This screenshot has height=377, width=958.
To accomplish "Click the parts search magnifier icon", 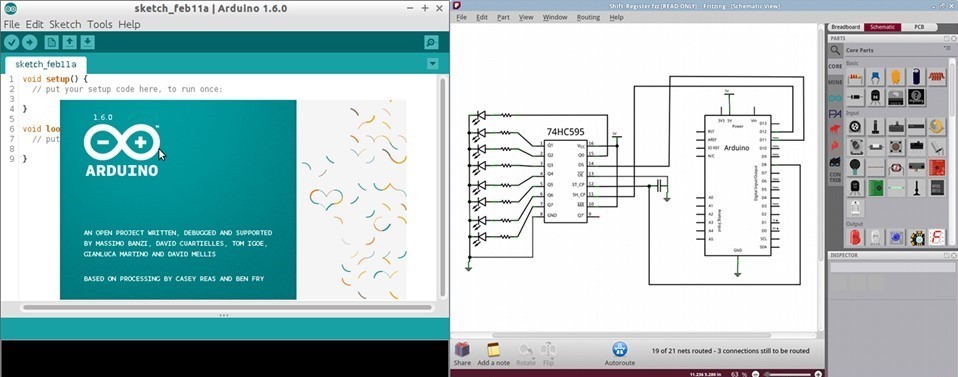I will (x=835, y=50).
